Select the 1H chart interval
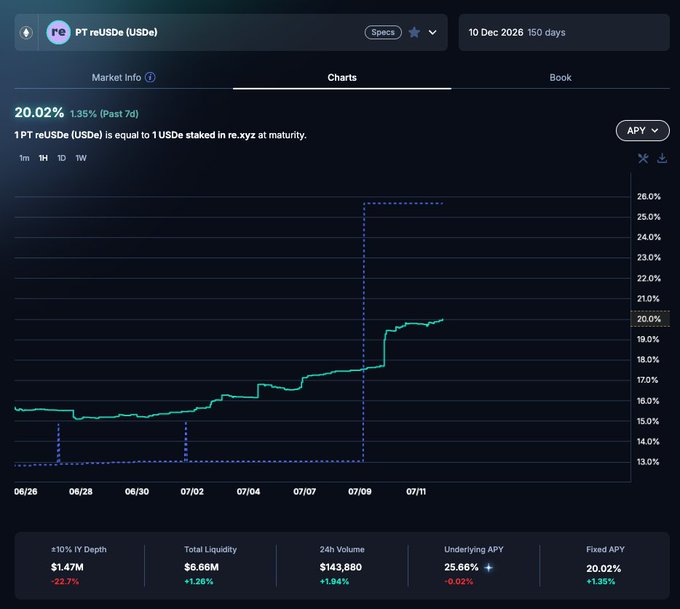Viewport: 680px width, 609px height. [43, 158]
